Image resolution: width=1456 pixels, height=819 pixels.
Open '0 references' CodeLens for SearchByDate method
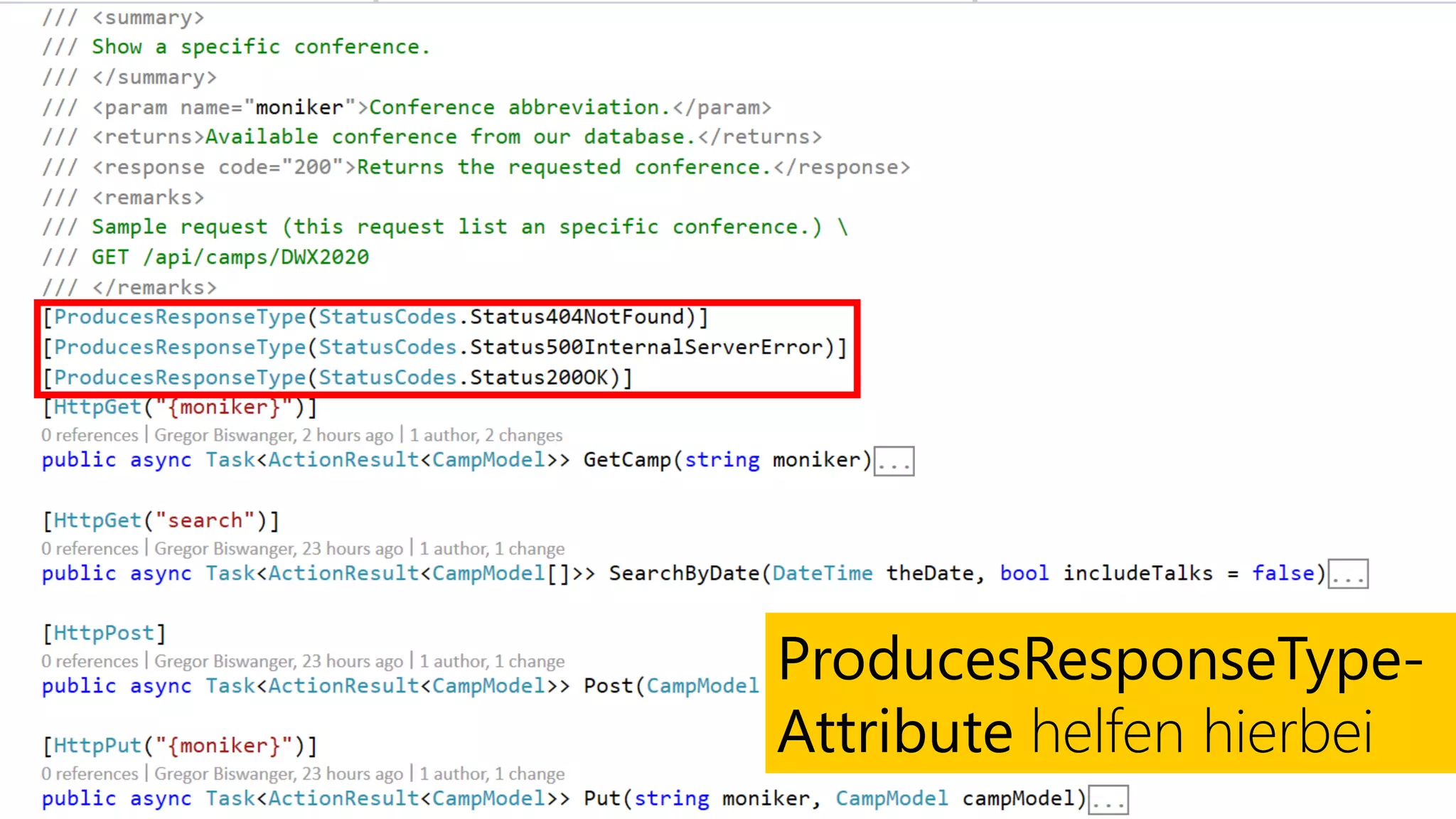pos(90,549)
